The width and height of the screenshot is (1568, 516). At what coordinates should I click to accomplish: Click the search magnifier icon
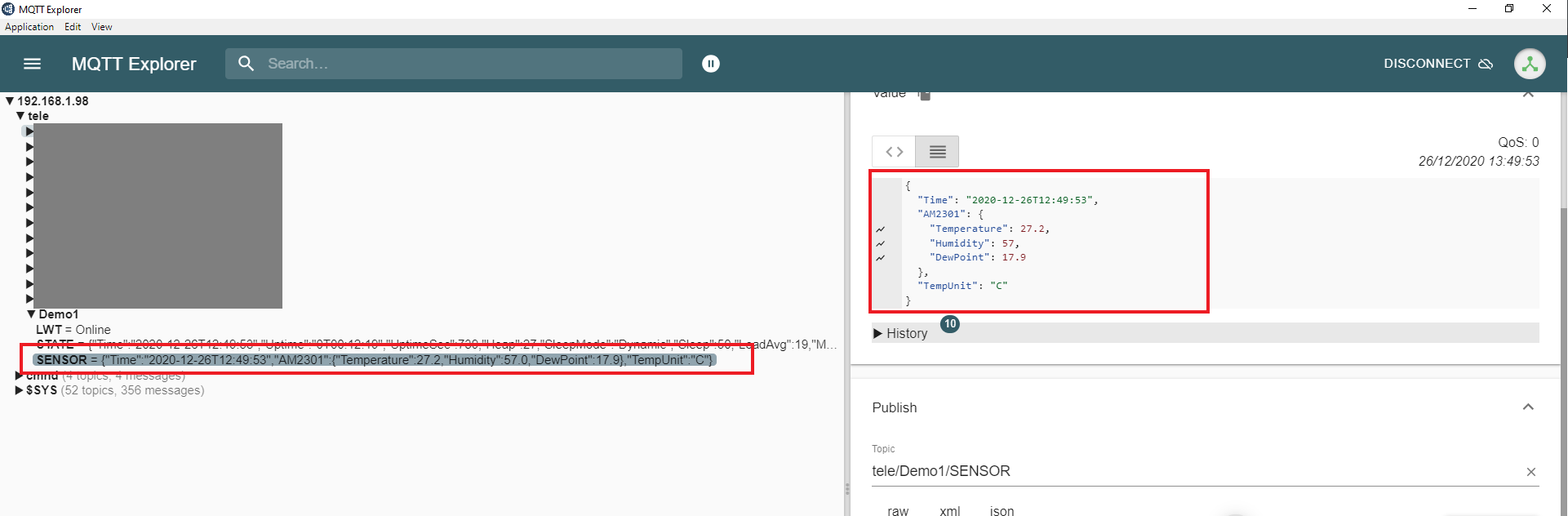[246, 63]
